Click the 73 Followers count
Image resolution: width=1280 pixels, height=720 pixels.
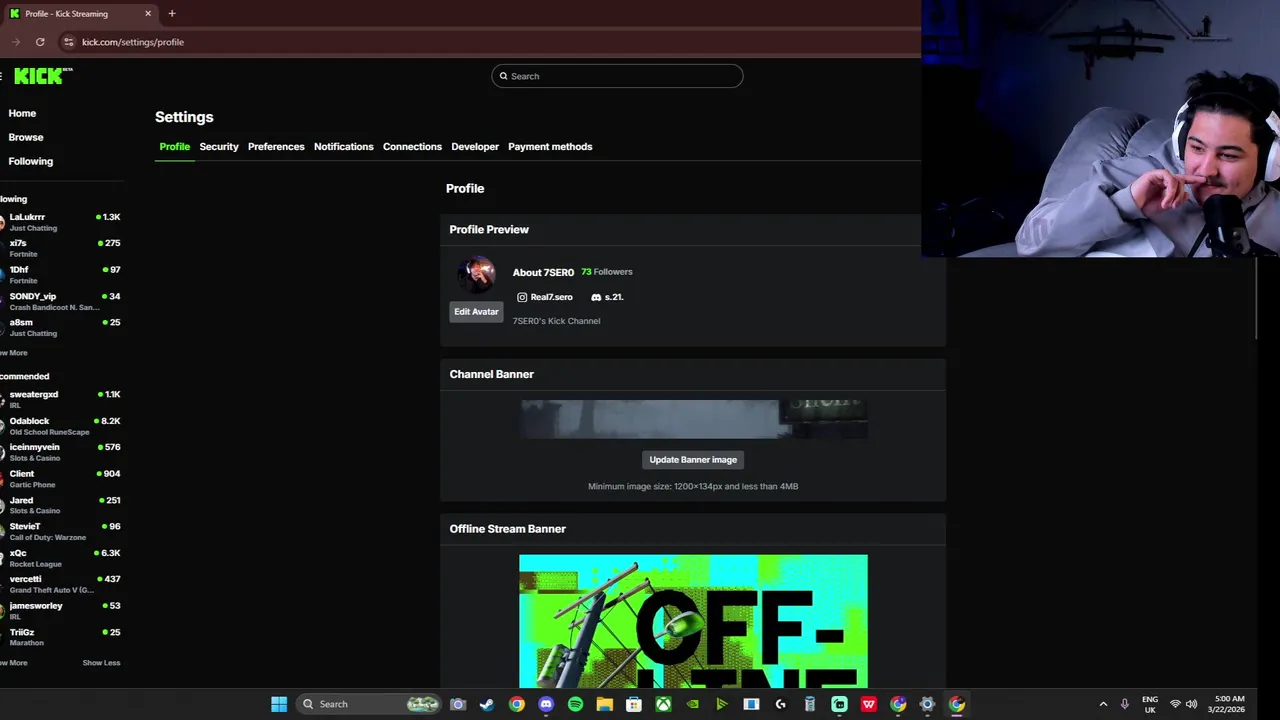(x=607, y=272)
